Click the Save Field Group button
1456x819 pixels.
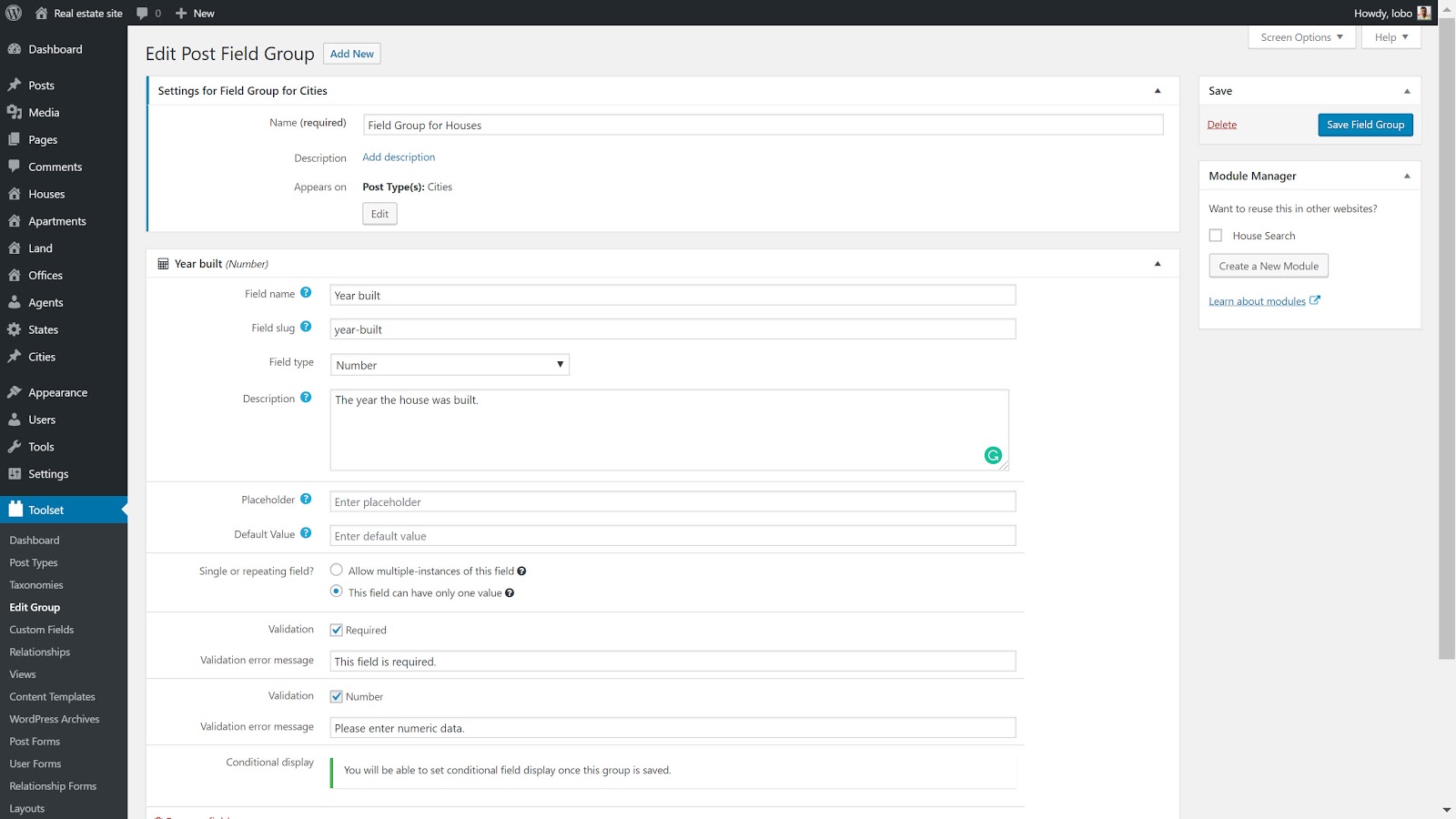(1365, 125)
